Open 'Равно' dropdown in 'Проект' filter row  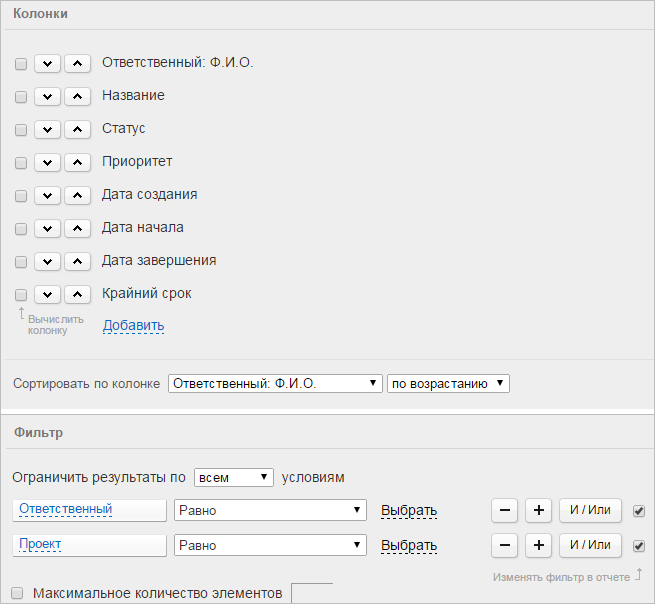click(x=270, y=545)
